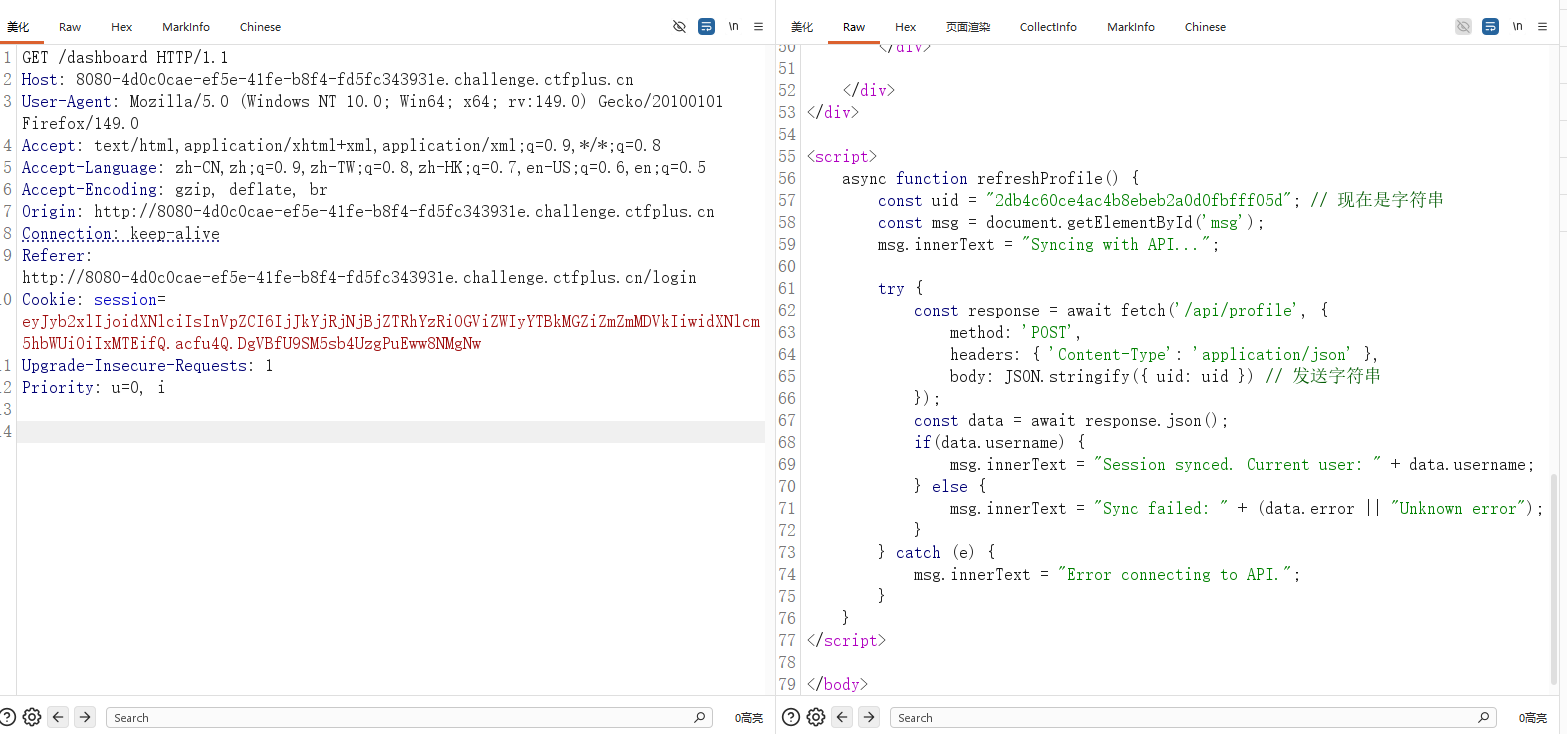Image resolution: width=1567 pixels, height=734 pixels.
Task: Switch to Raw tab in request pane
Action: coord(70,27)
